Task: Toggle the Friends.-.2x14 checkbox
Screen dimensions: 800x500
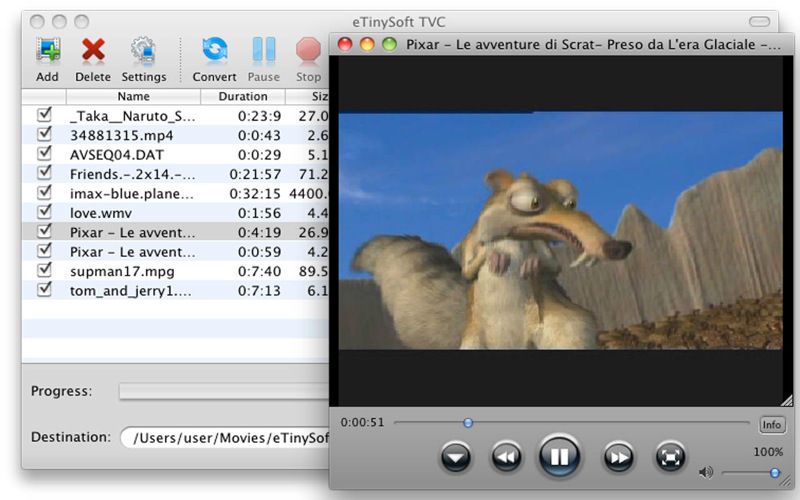Action: [x=44, y=172]
